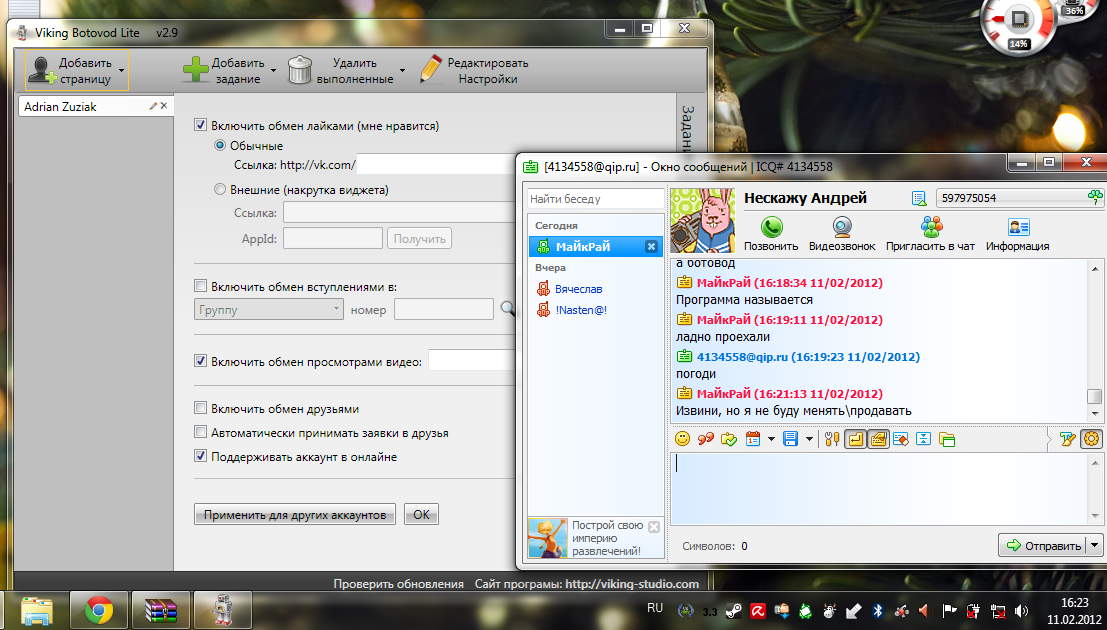Toggle send-on-Enter key icon
The width and height of the screenshot is (1107, 630).
(x=855, y=439)
